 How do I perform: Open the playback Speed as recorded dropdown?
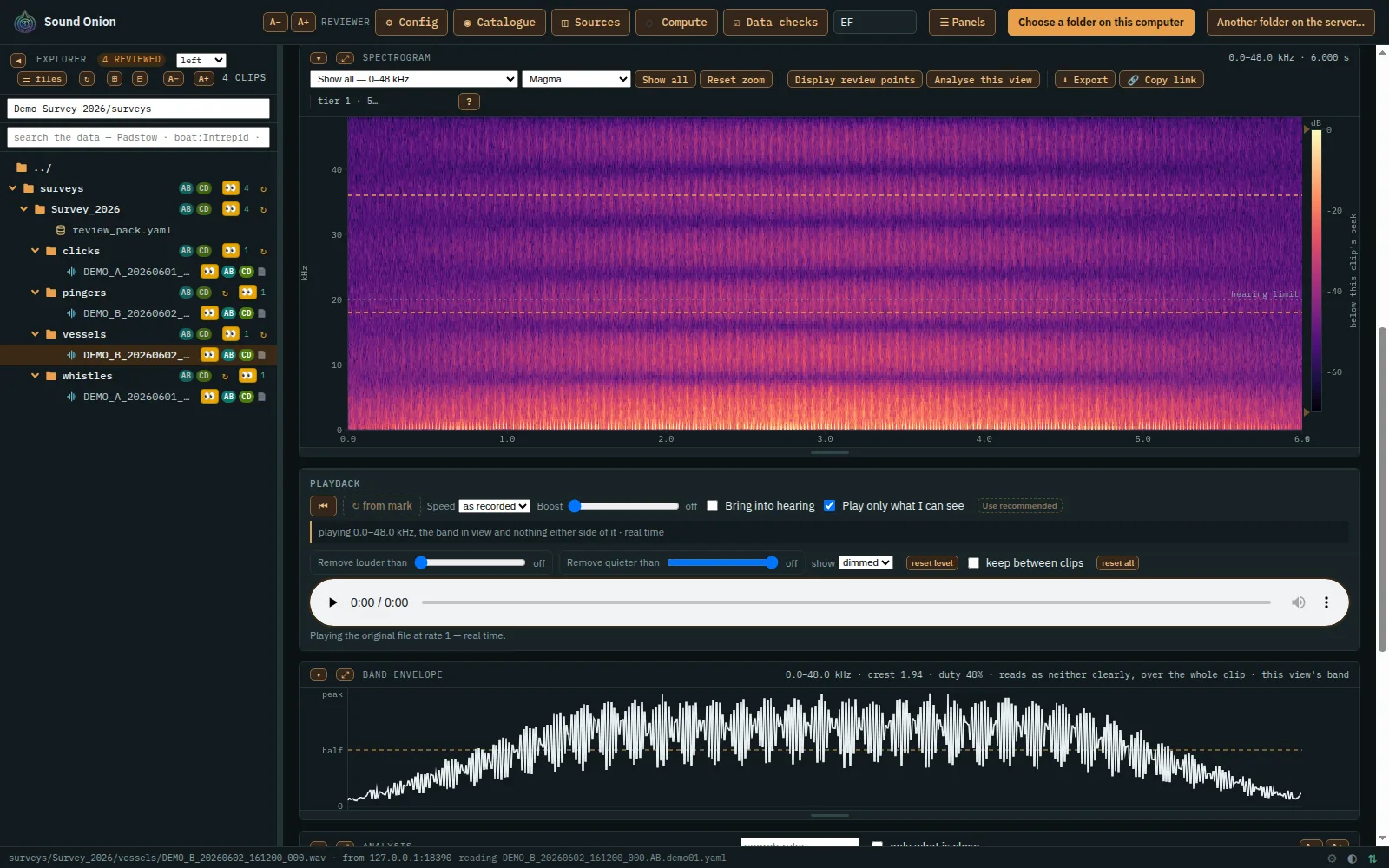tap(494, 506)
